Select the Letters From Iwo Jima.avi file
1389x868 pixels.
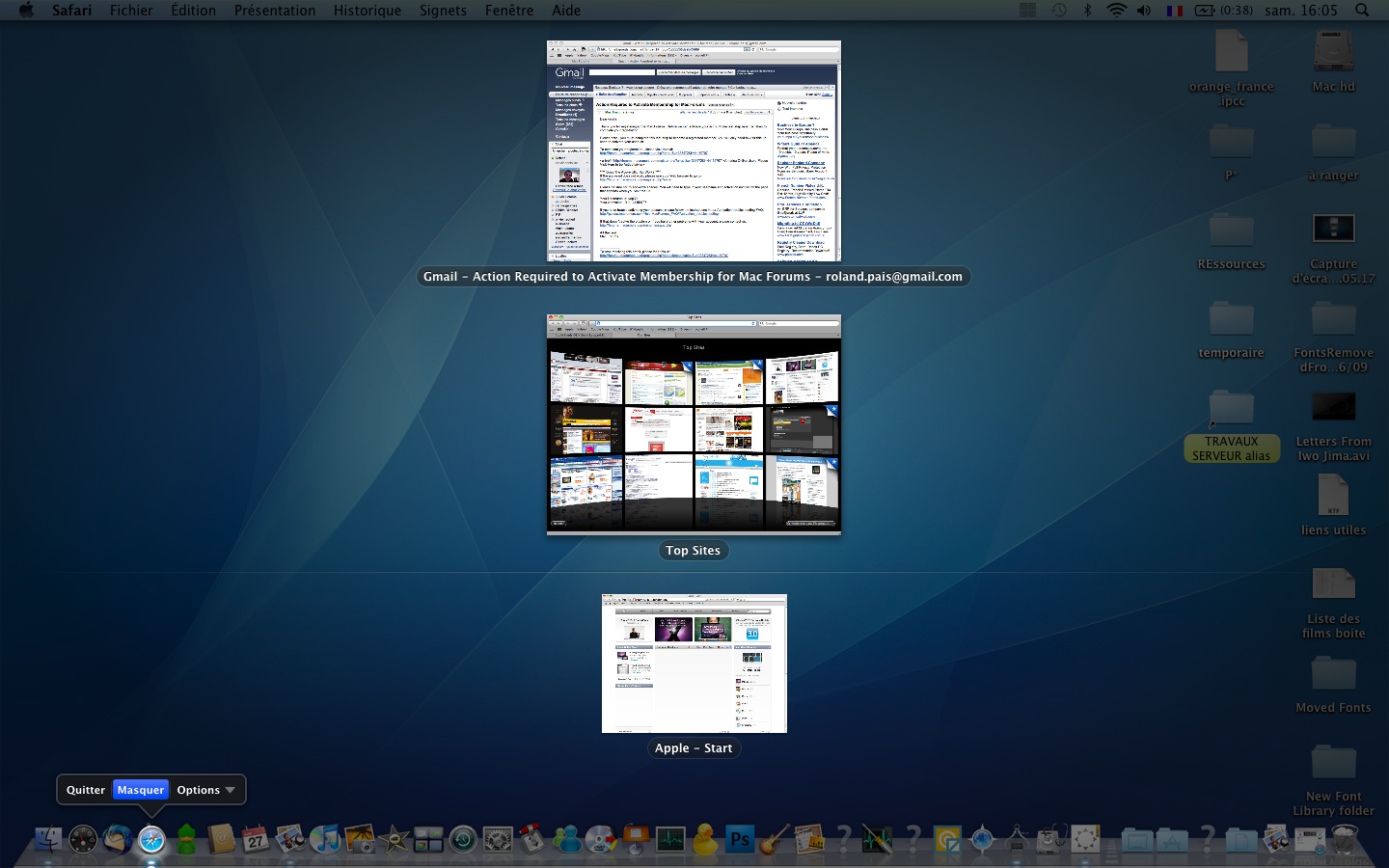click(1334, 425)
